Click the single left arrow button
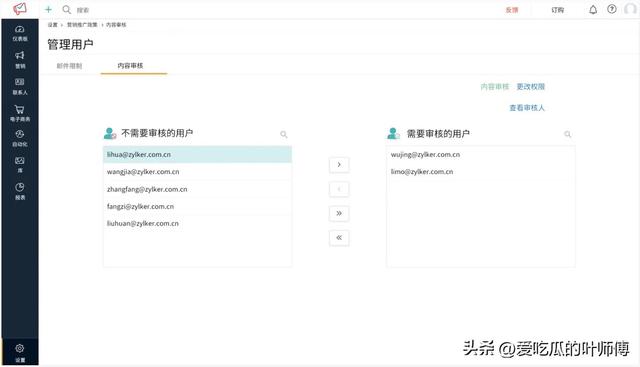 (339, 189)
